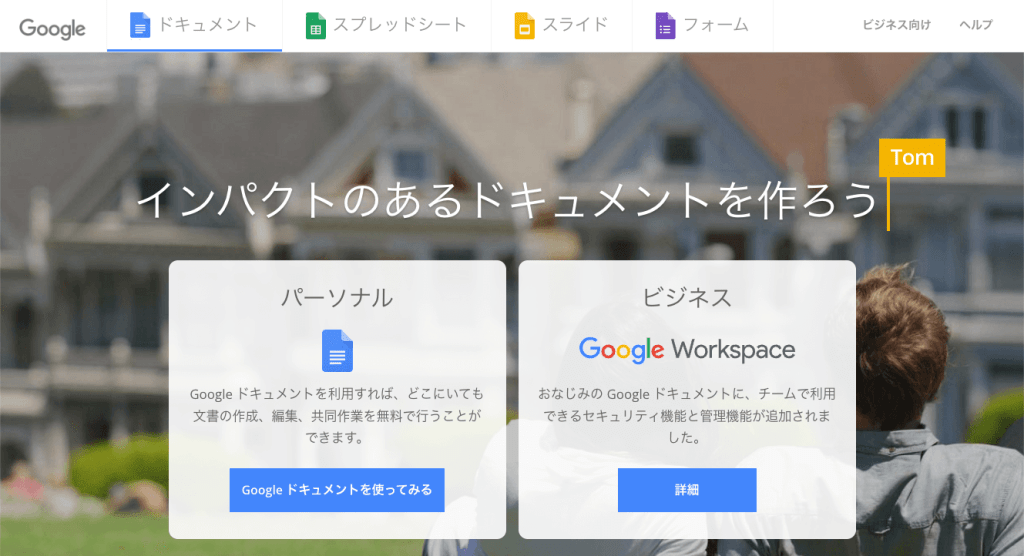Click the Google Workspace logo in the ビジネス card
The height and width of the screenshot is (556, 1024).
click(x=687, y=350)
